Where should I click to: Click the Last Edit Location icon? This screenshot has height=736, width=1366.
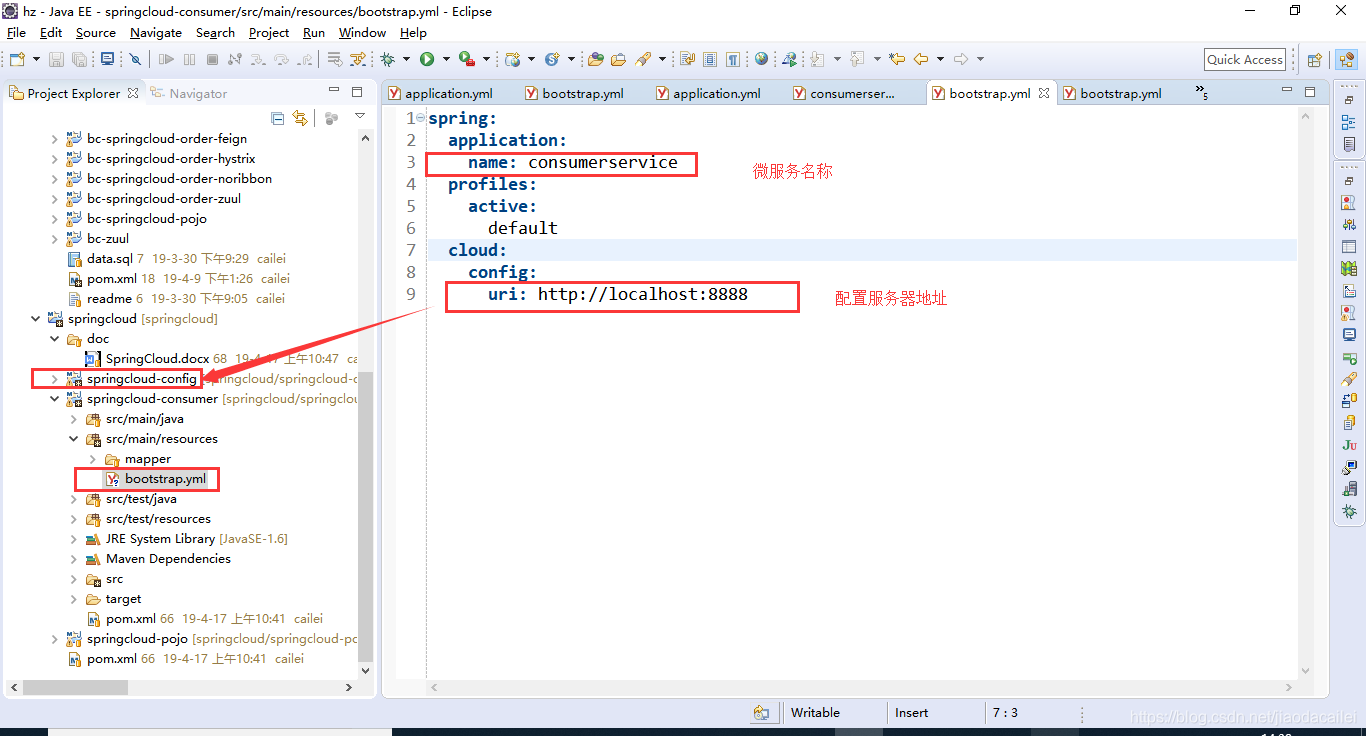coord(896,60)
